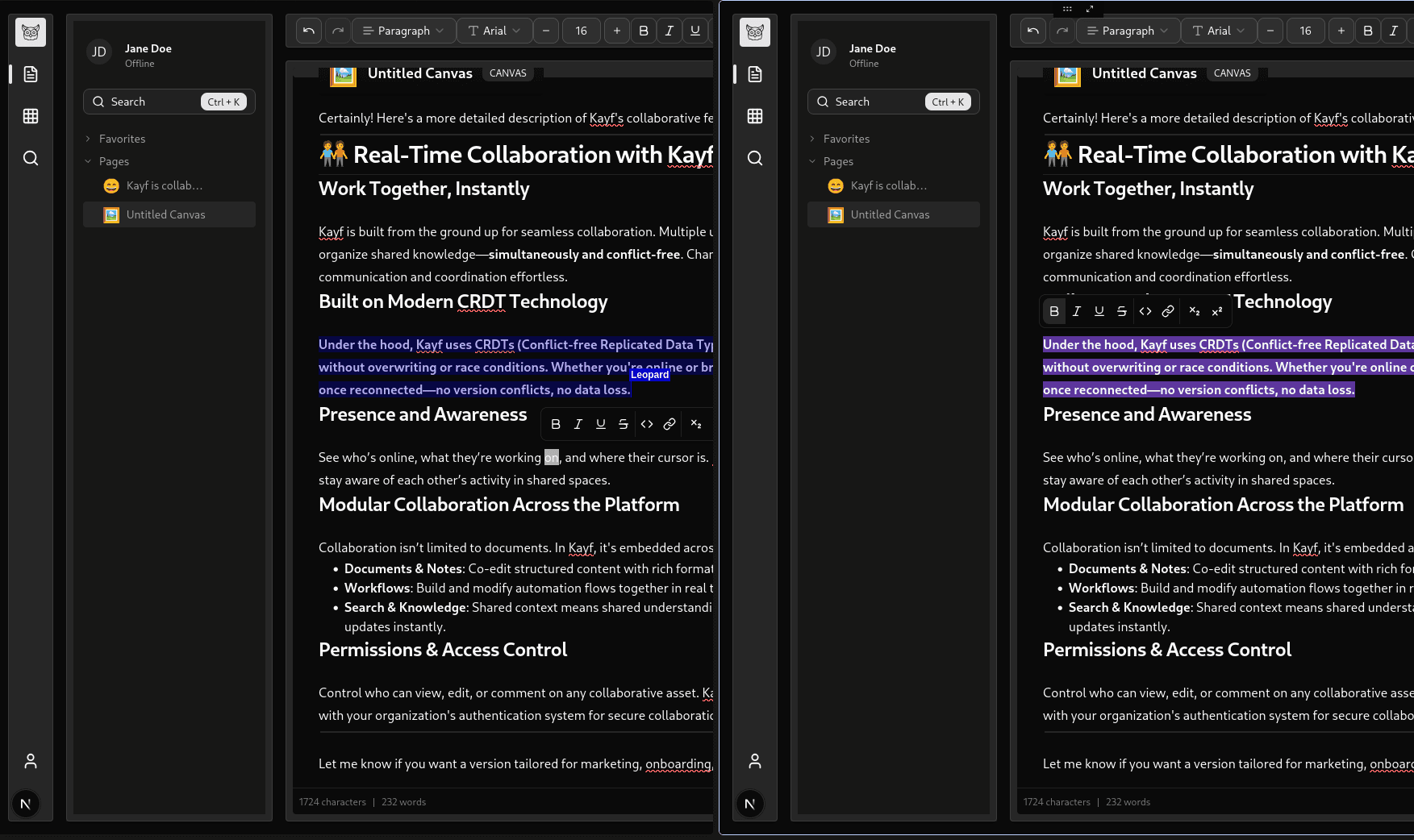Open user profile icon at bottom of left window sidebar
The width and height of the screenshot is (1414, 840).
coord(31,761)
